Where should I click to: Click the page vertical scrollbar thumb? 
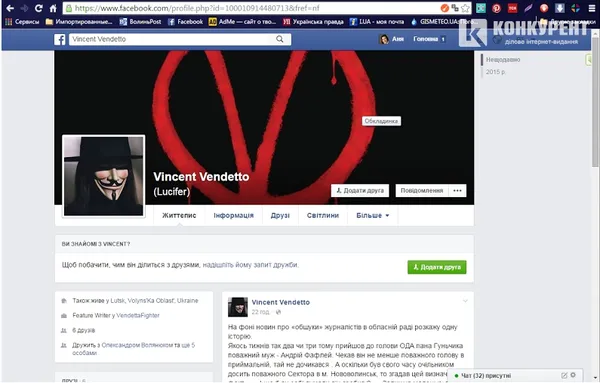tap(595, 101)
